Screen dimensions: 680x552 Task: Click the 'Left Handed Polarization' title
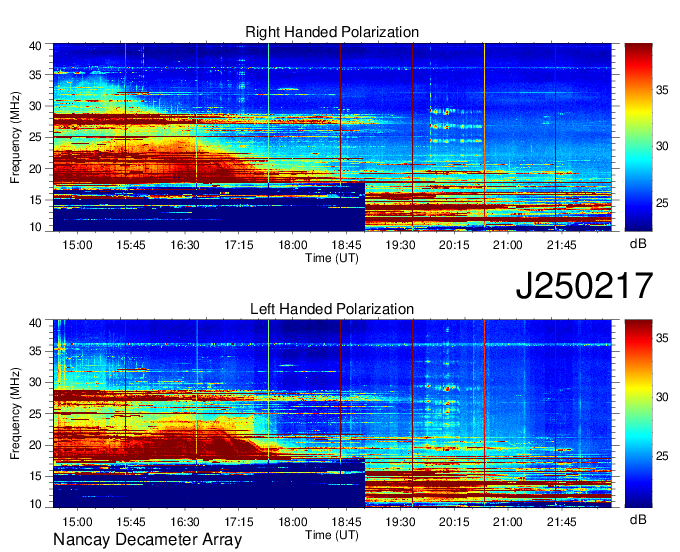pyautogui.click(x=332, y=309)
